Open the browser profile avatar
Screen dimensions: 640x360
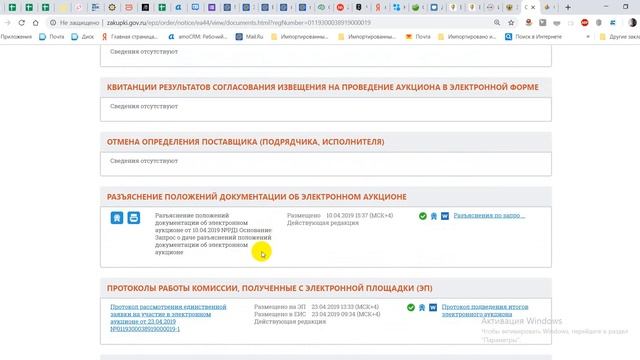pos(632,23)
